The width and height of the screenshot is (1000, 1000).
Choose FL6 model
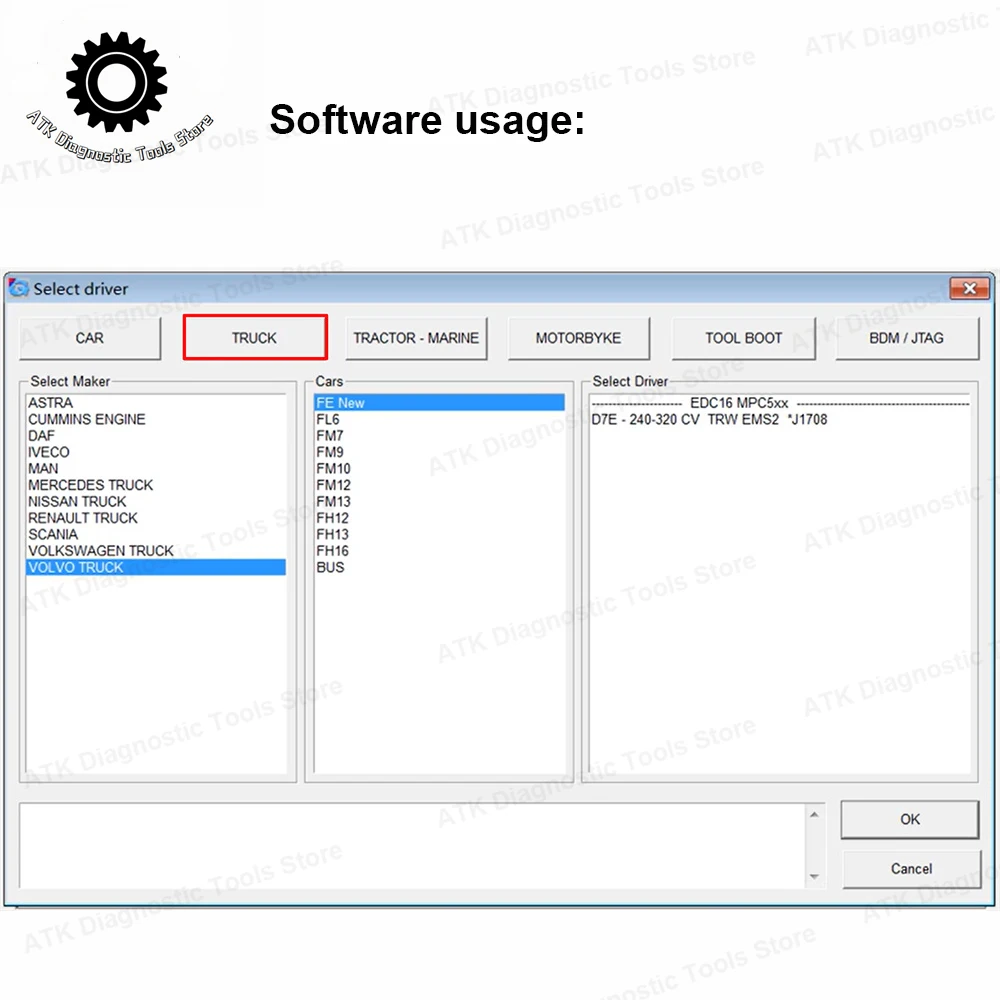(439, 420)
